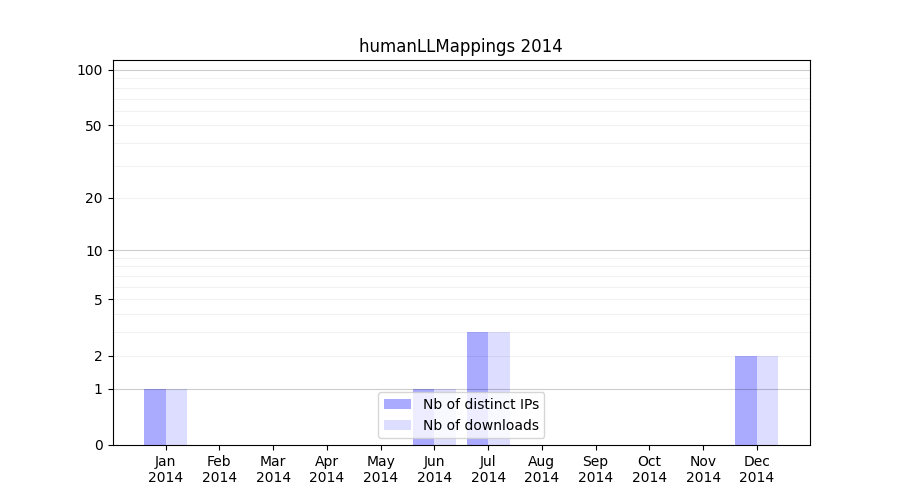This screenshot has width=900, height=500.
Task: Click the downloads legend color swatch
Action: tap(397, 425)
